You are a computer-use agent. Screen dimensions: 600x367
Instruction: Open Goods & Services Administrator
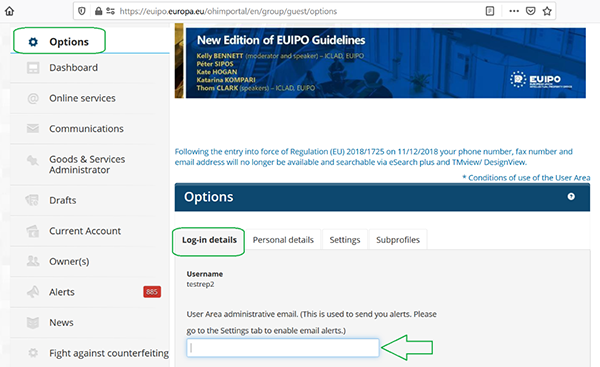87,165
